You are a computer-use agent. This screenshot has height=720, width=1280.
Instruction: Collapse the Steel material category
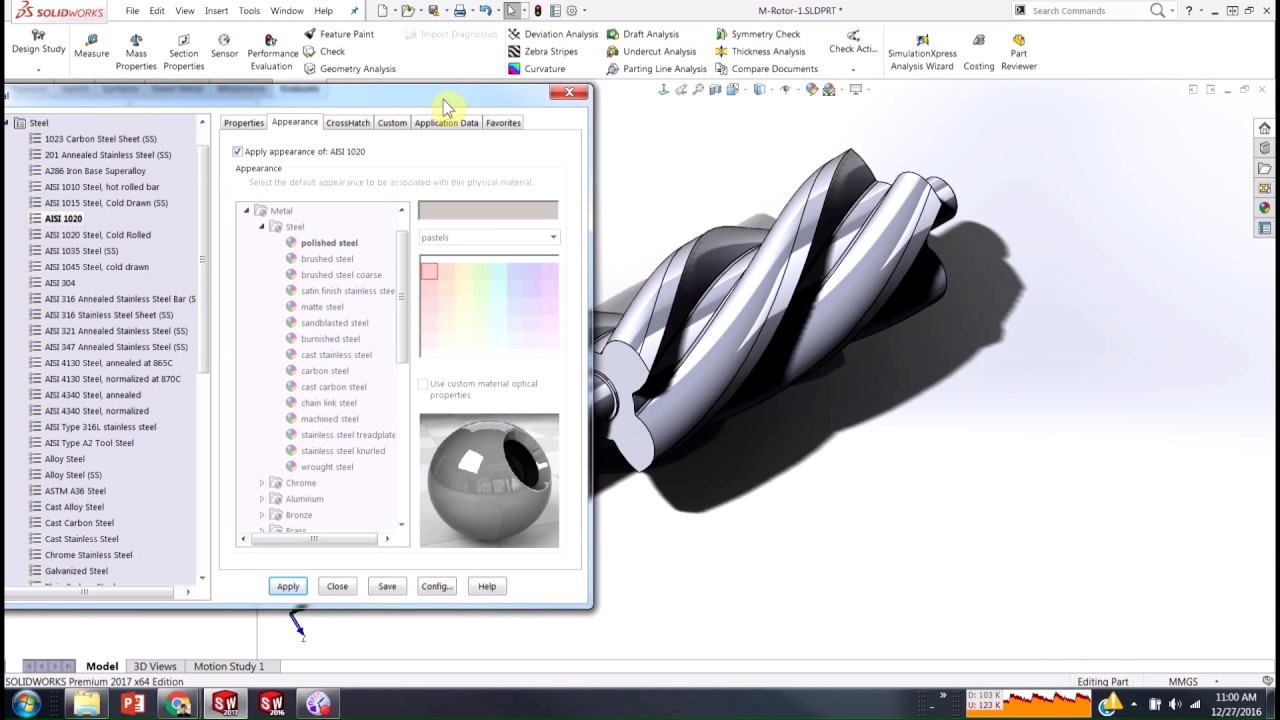coord(6,123)
